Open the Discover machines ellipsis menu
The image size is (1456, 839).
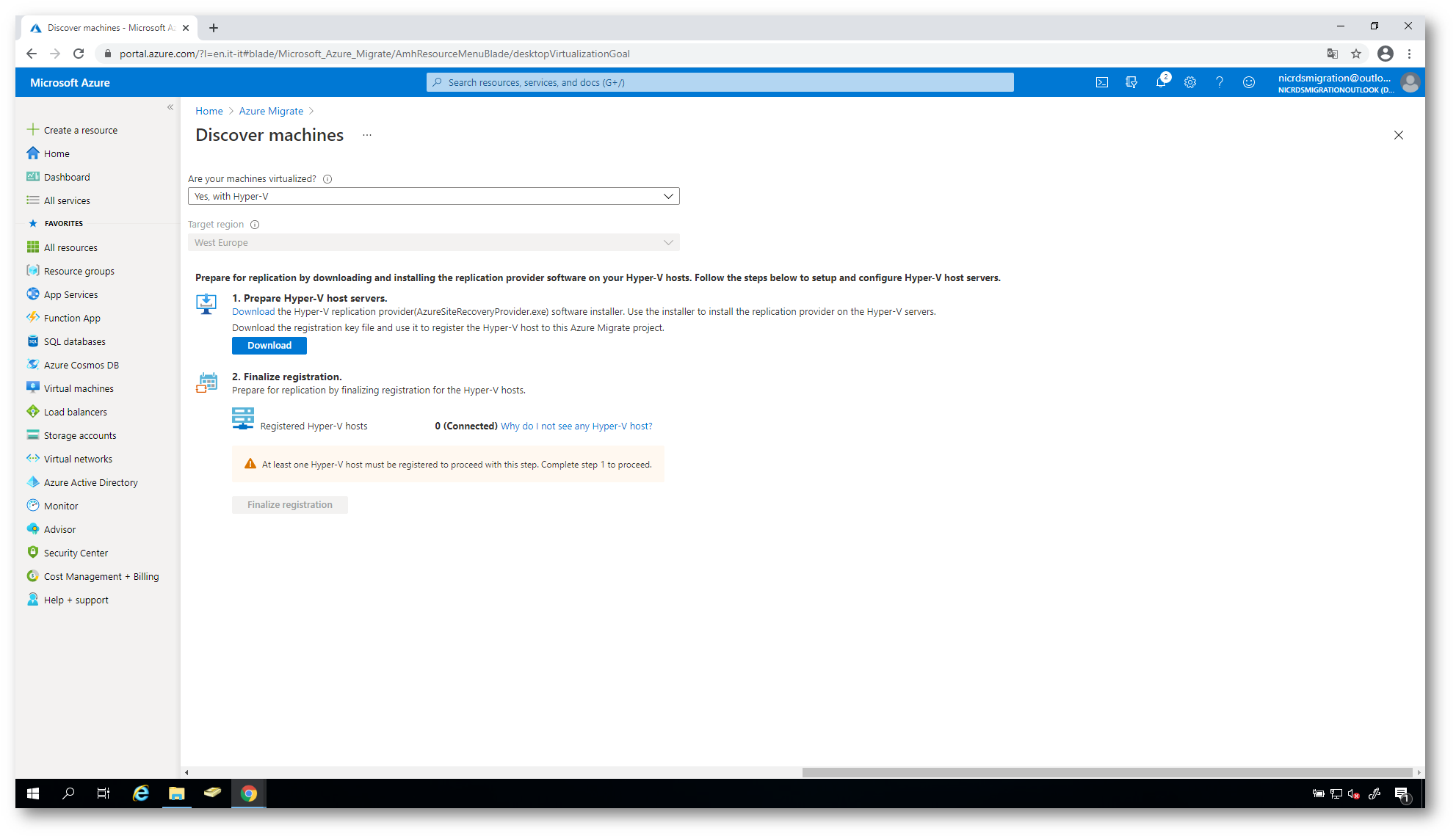367,135
